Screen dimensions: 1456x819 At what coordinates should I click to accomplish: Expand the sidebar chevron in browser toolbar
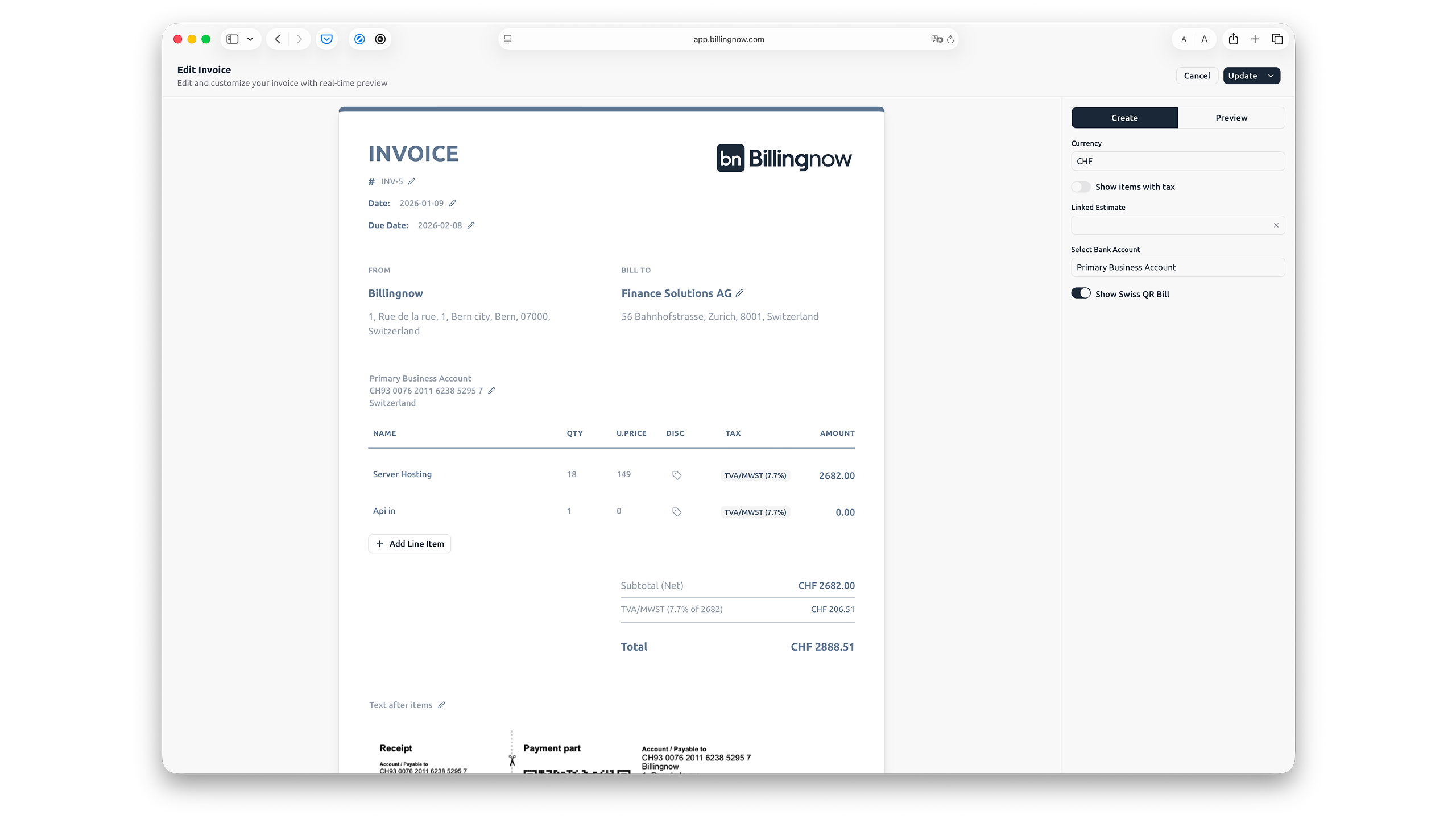tap(250, 39)
